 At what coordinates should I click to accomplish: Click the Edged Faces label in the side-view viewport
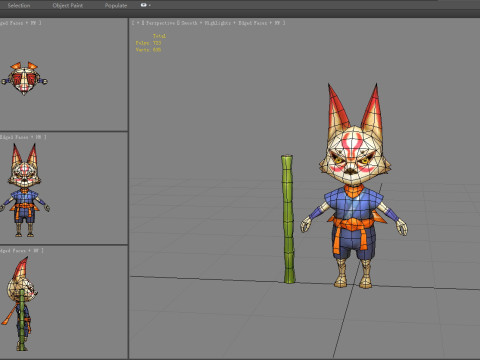pyautogui.click(x=13, y=250)
